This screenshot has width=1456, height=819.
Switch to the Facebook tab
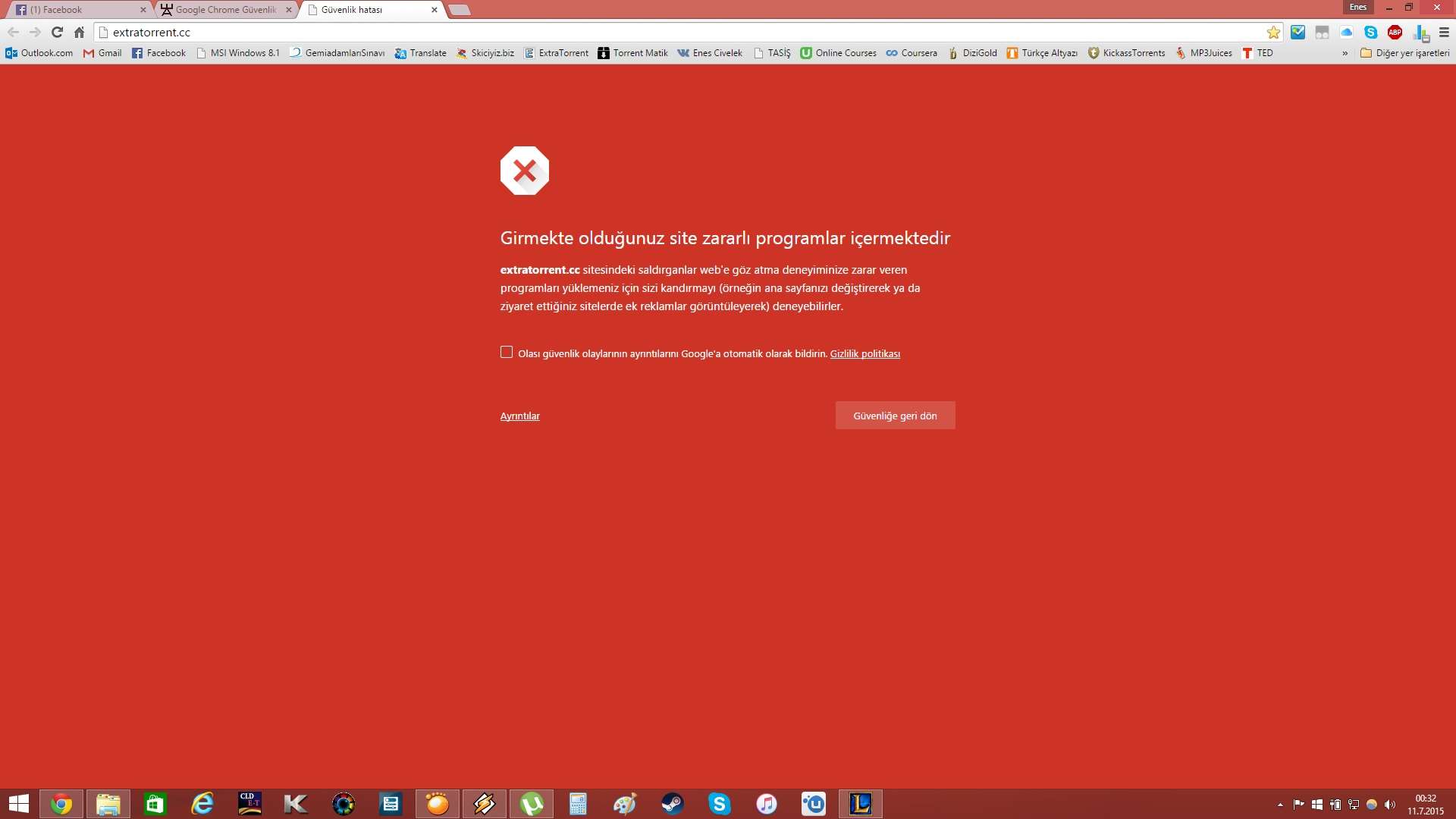(x=76, y=10)
